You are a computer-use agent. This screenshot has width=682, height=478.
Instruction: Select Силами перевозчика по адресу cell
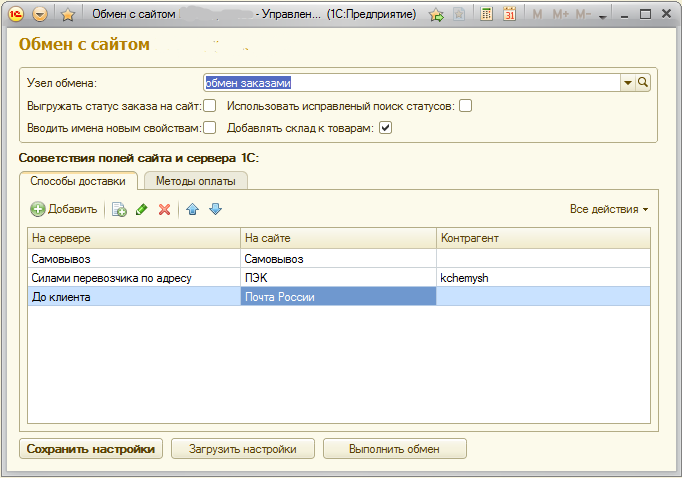(x=134, y=277)
